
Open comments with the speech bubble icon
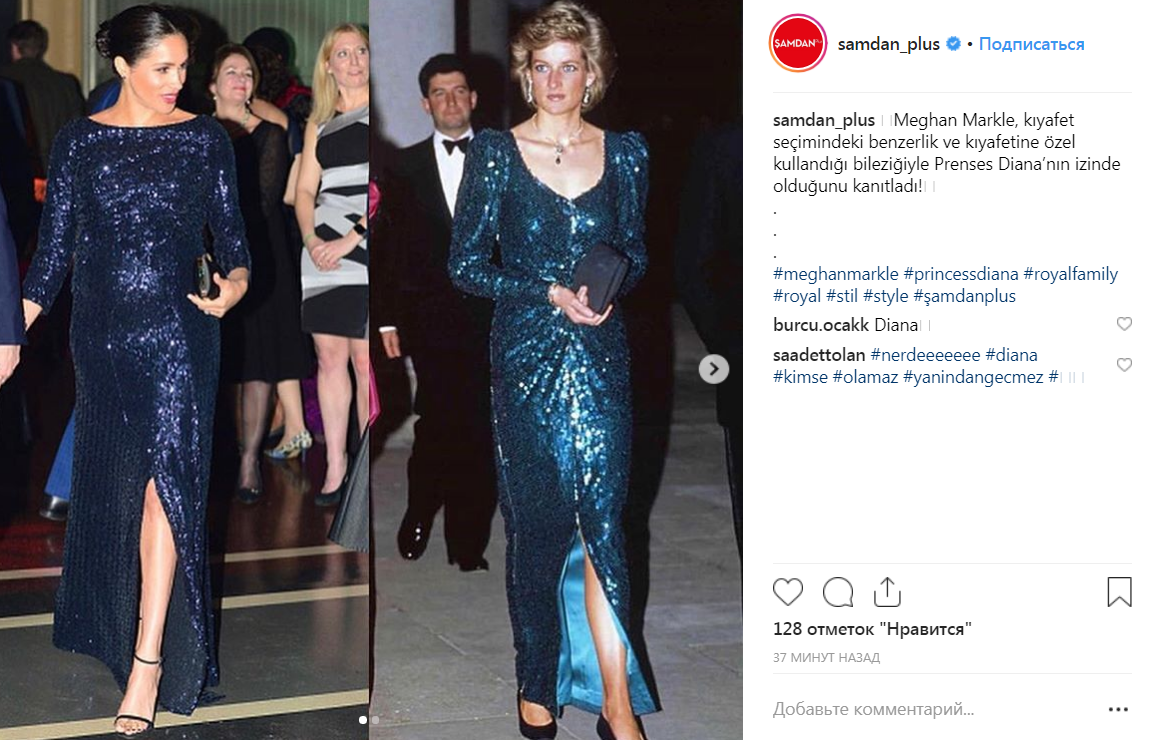click(x=838, y=592)
